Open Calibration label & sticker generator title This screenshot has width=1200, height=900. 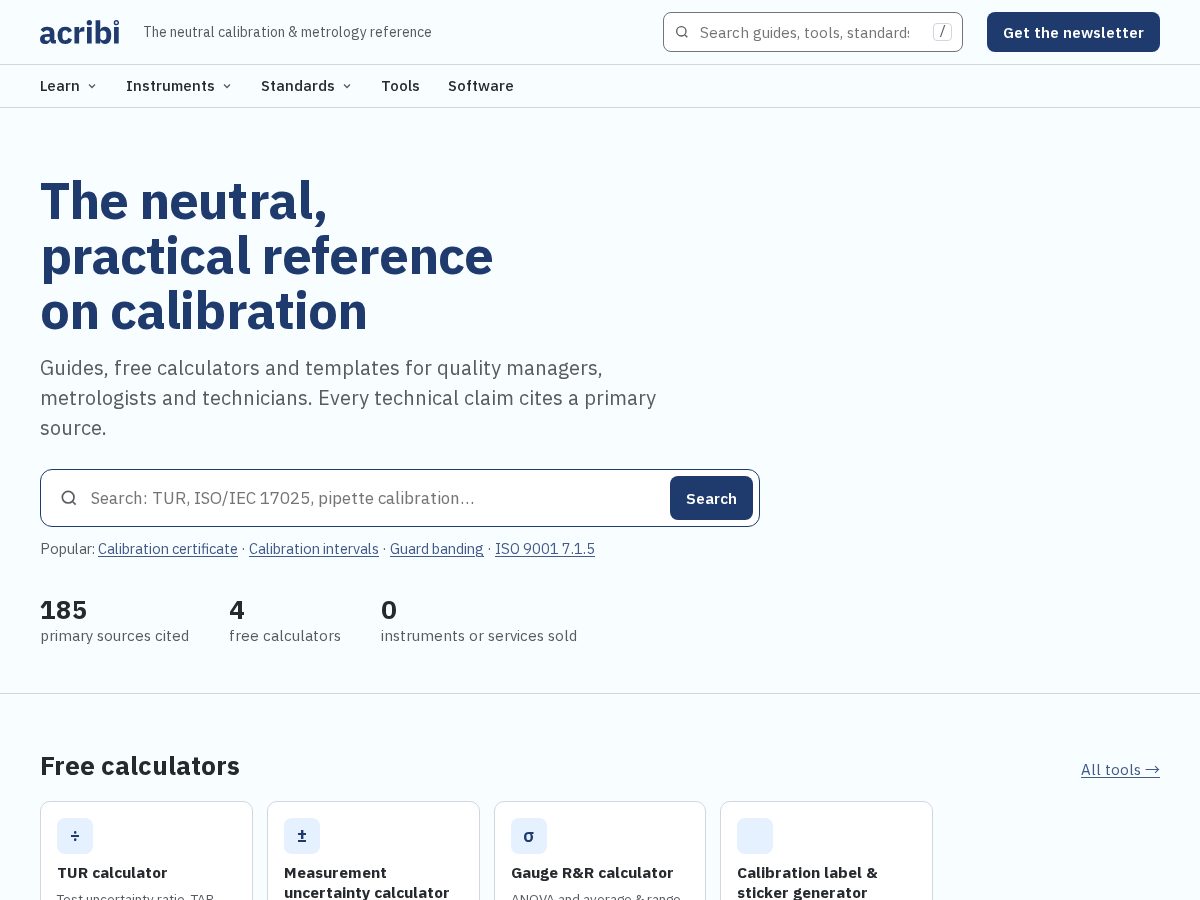[x=807, y=882]
